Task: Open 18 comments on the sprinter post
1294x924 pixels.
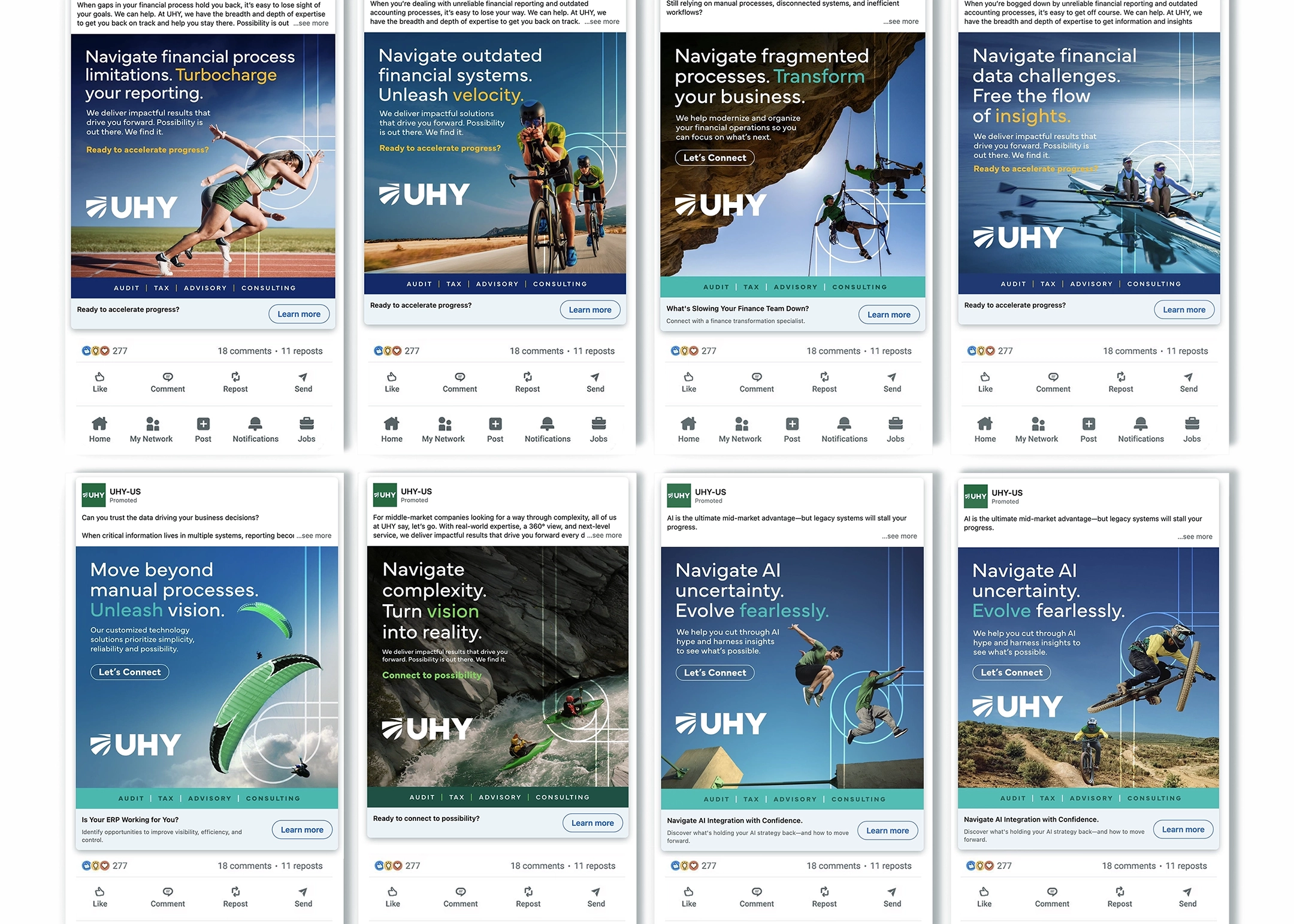Action: point(244,351)
